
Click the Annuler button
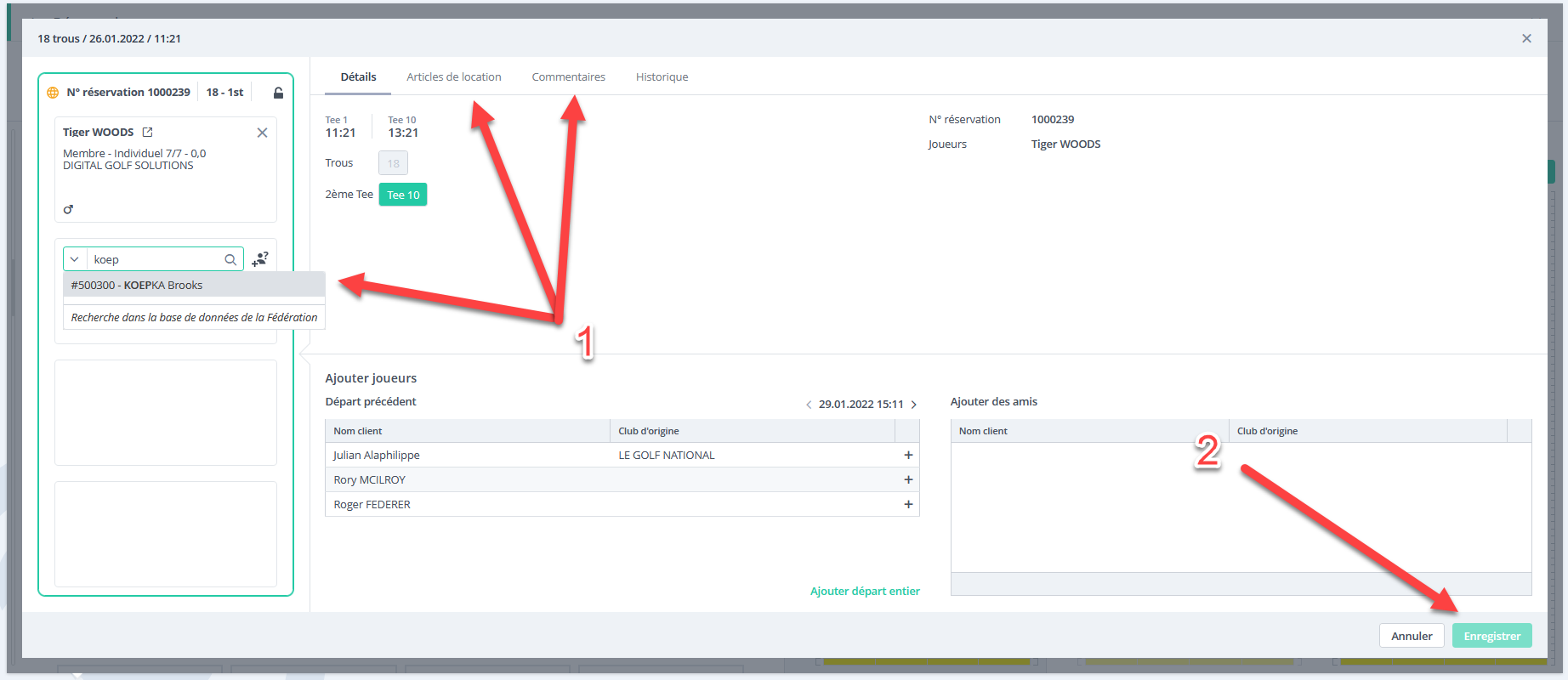(1412, 636)
